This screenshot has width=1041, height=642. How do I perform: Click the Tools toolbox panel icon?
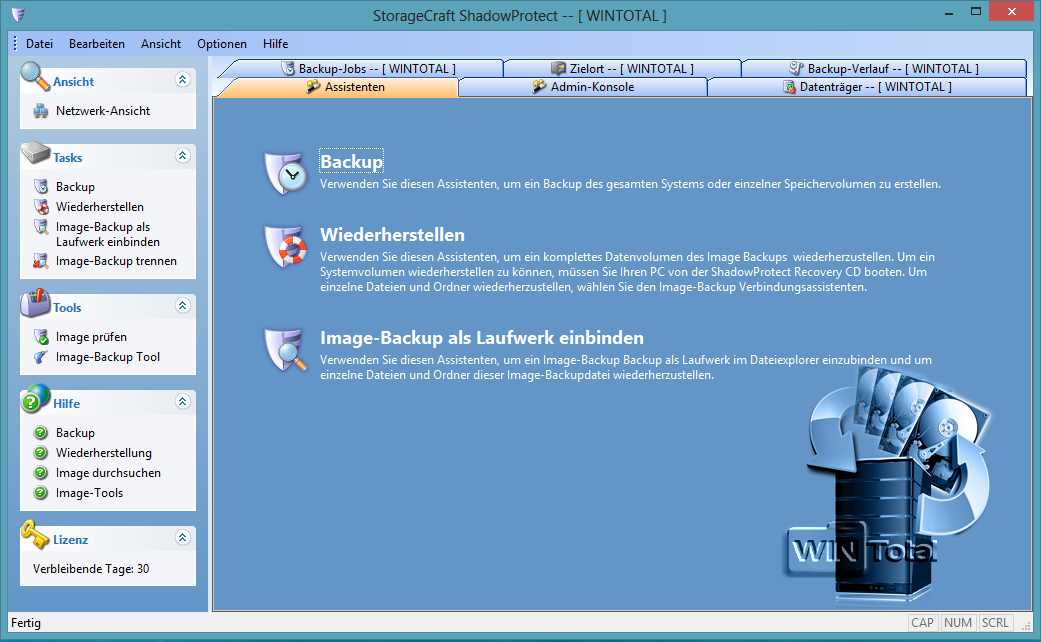click(35, 303)
